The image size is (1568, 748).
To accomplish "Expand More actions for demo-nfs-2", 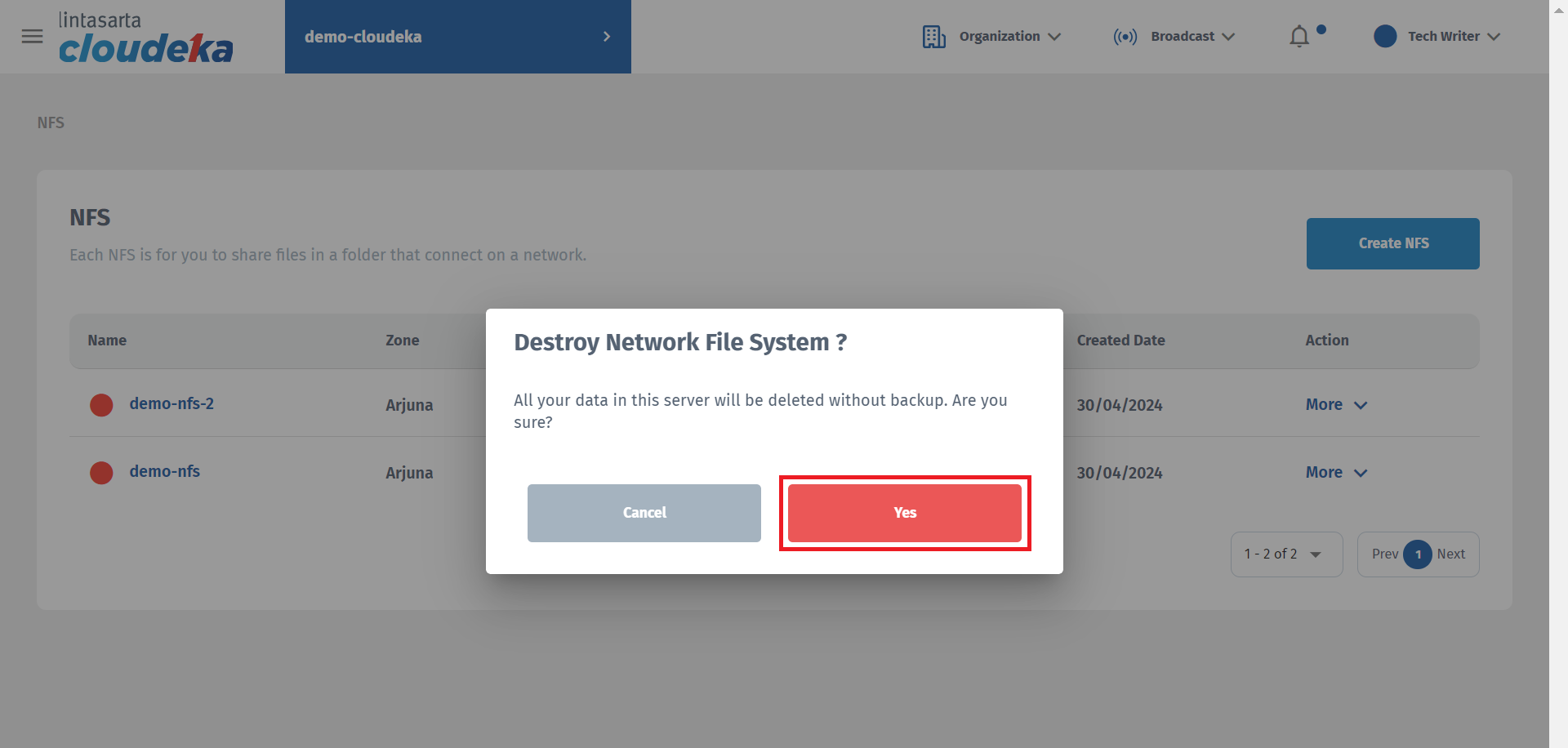I will [1336, 405].
